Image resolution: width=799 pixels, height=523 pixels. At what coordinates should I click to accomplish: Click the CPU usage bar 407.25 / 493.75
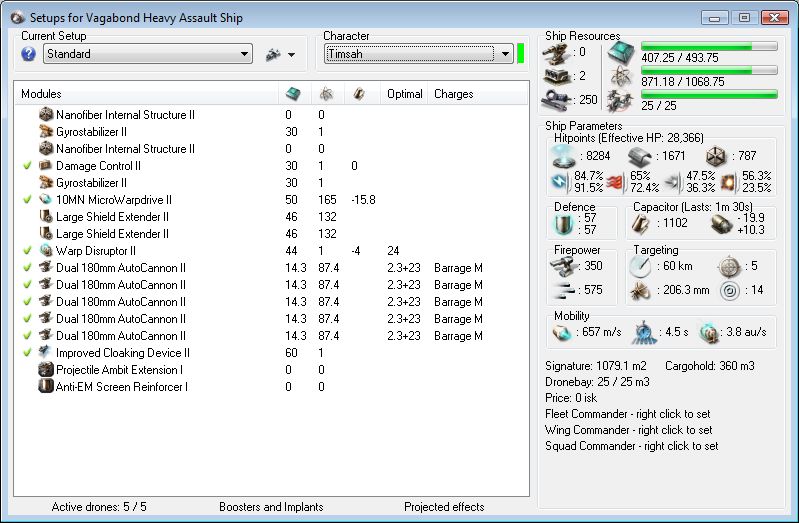coord(709,46)
